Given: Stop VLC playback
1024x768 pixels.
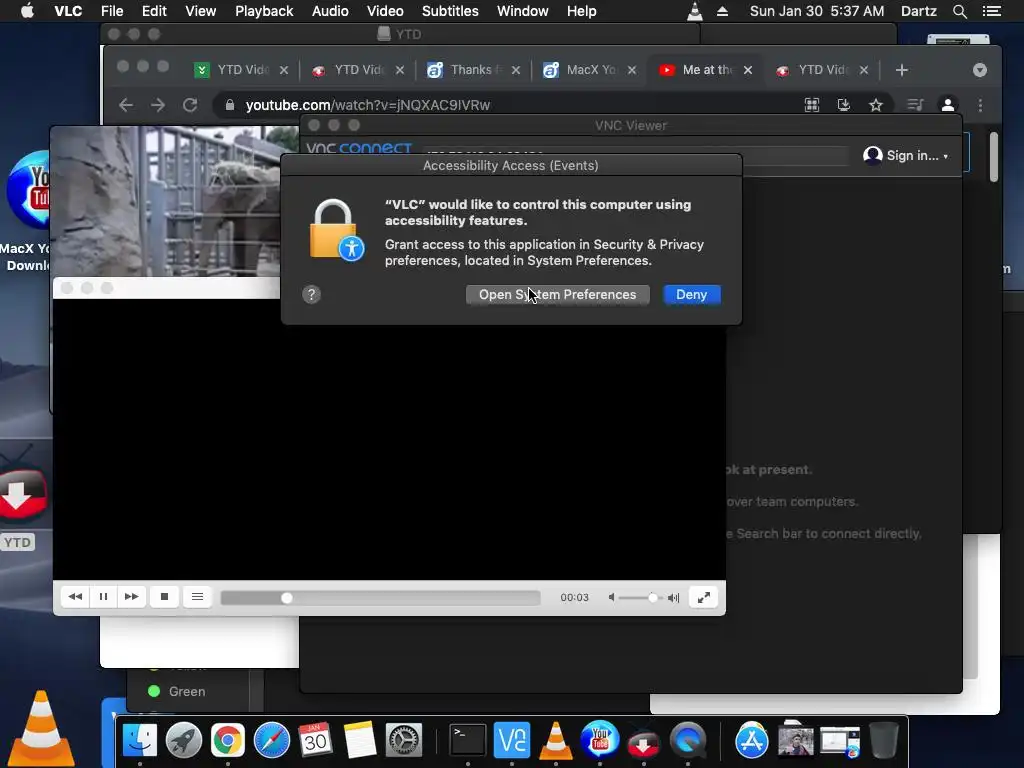Looking at the screenshot, I should (165, 597).
